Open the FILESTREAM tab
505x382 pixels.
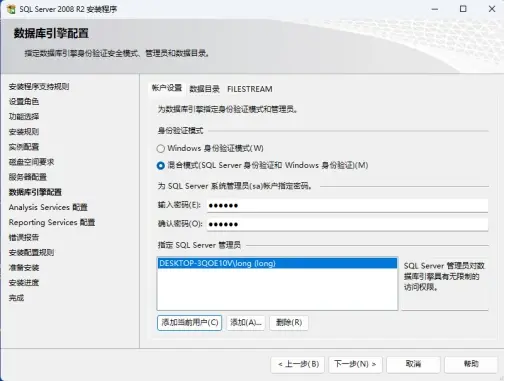coord(250,89)
